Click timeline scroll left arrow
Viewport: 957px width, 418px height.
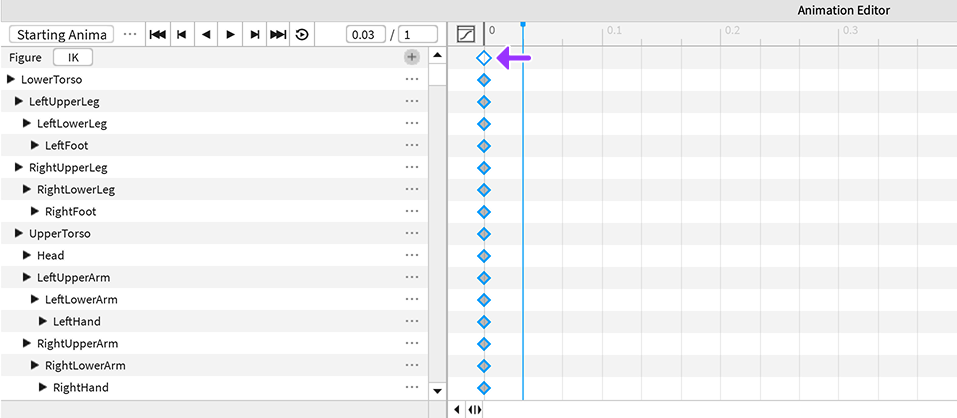coord(457,409)
